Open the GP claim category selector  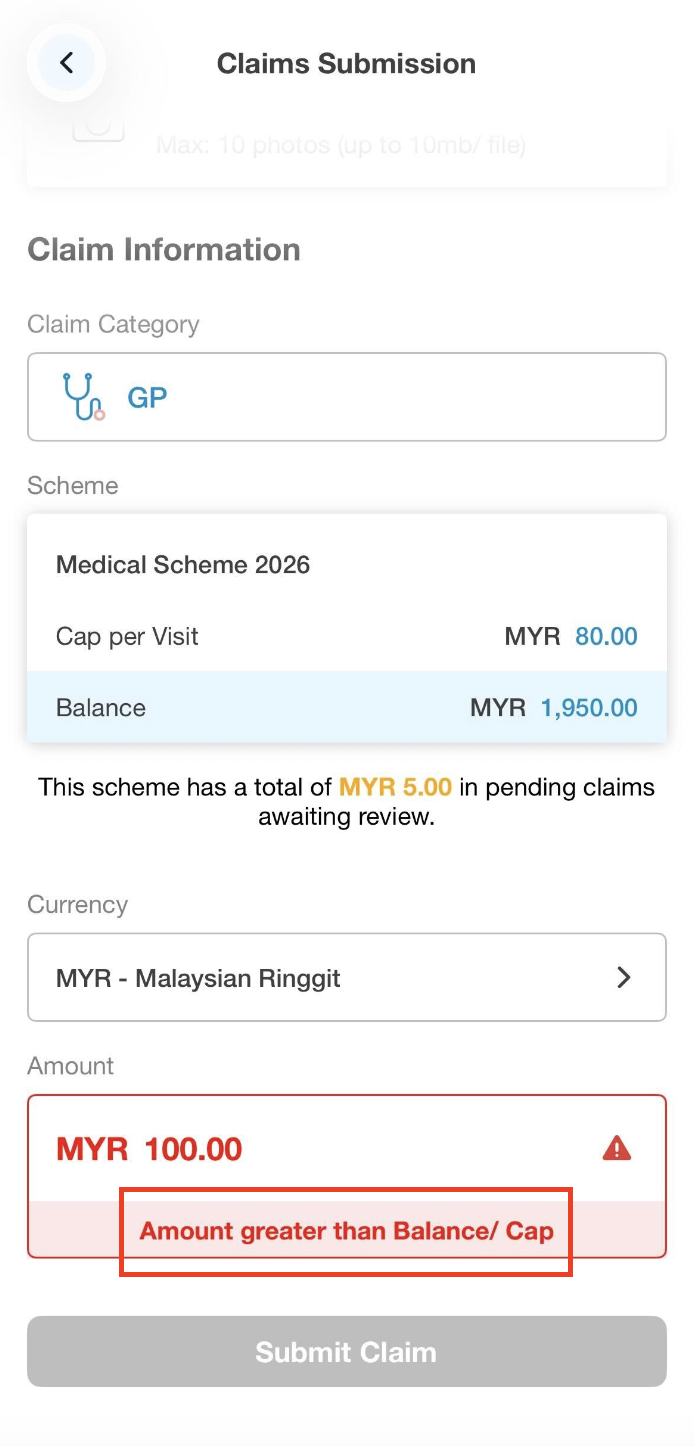coord(346,397)
